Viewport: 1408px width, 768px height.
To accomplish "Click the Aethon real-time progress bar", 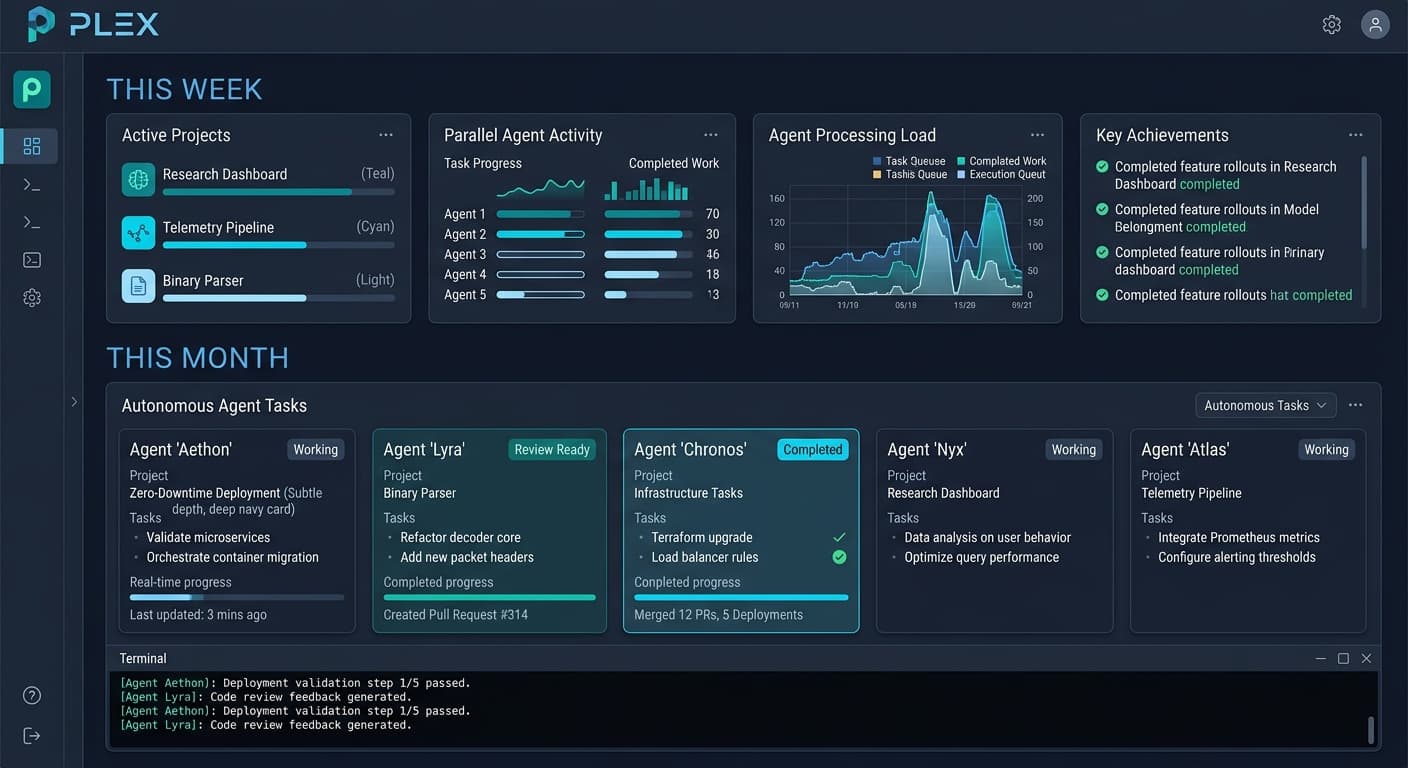I will point(237,597).
